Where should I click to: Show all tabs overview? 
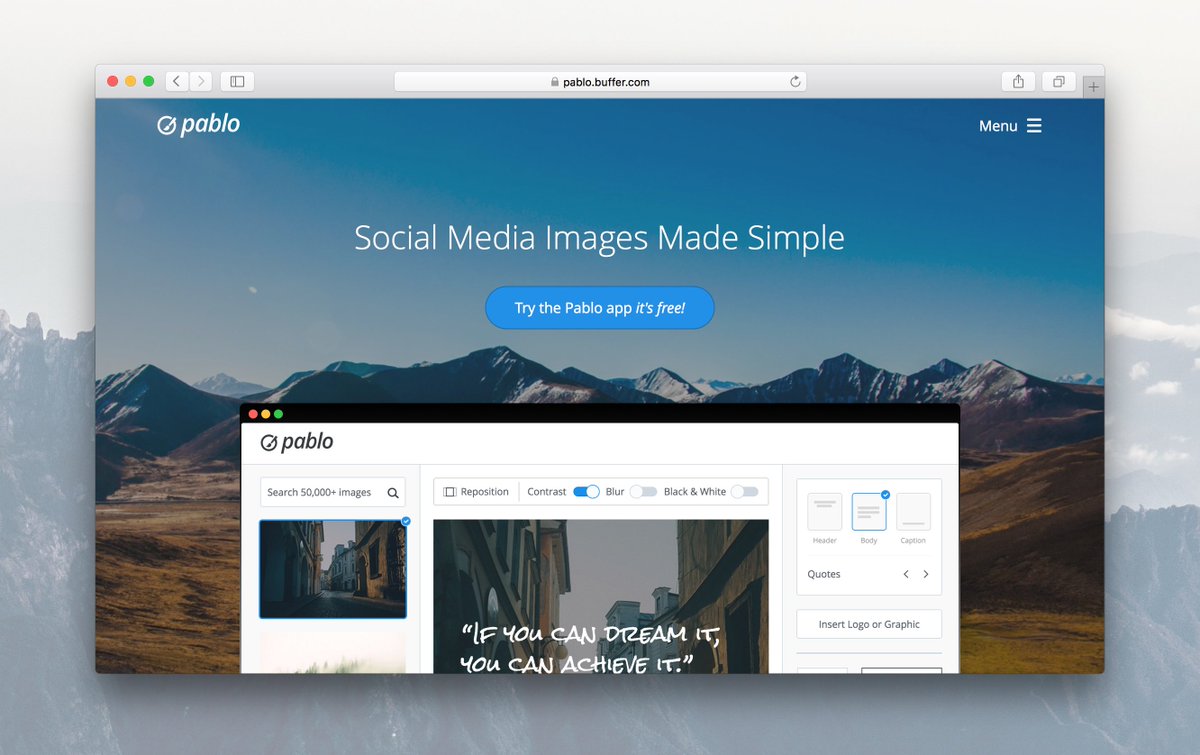click(x=1058, y=81)
